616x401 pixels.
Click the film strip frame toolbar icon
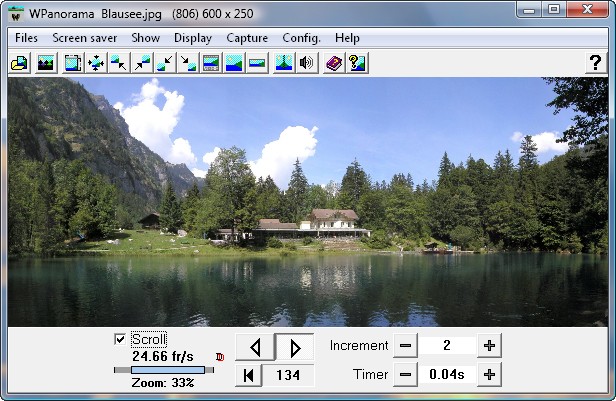click(x=211, y=63)
